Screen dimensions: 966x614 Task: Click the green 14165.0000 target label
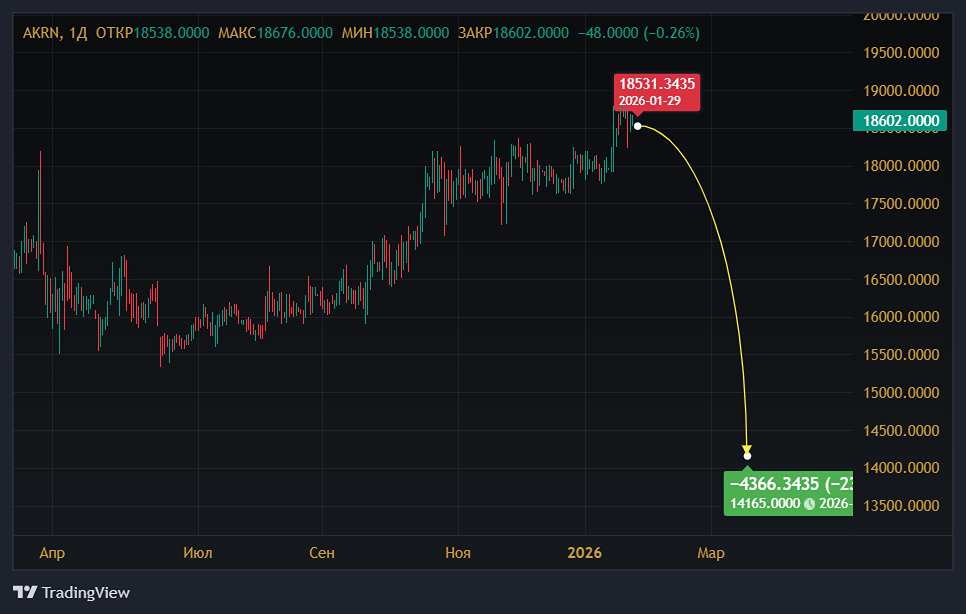pos(789,493)
